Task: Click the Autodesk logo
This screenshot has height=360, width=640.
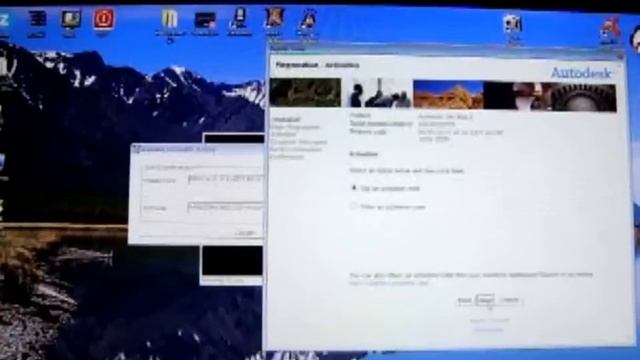Action: (581, 73)
